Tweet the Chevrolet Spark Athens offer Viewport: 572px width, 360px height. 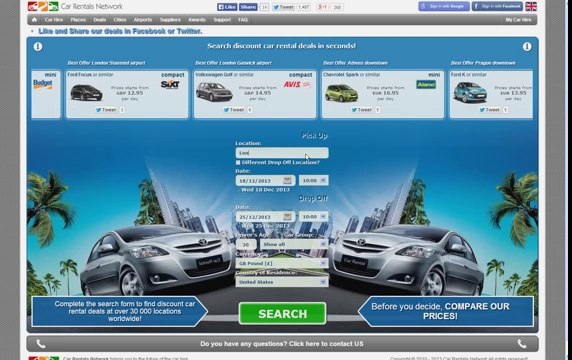tap(362, 109)
